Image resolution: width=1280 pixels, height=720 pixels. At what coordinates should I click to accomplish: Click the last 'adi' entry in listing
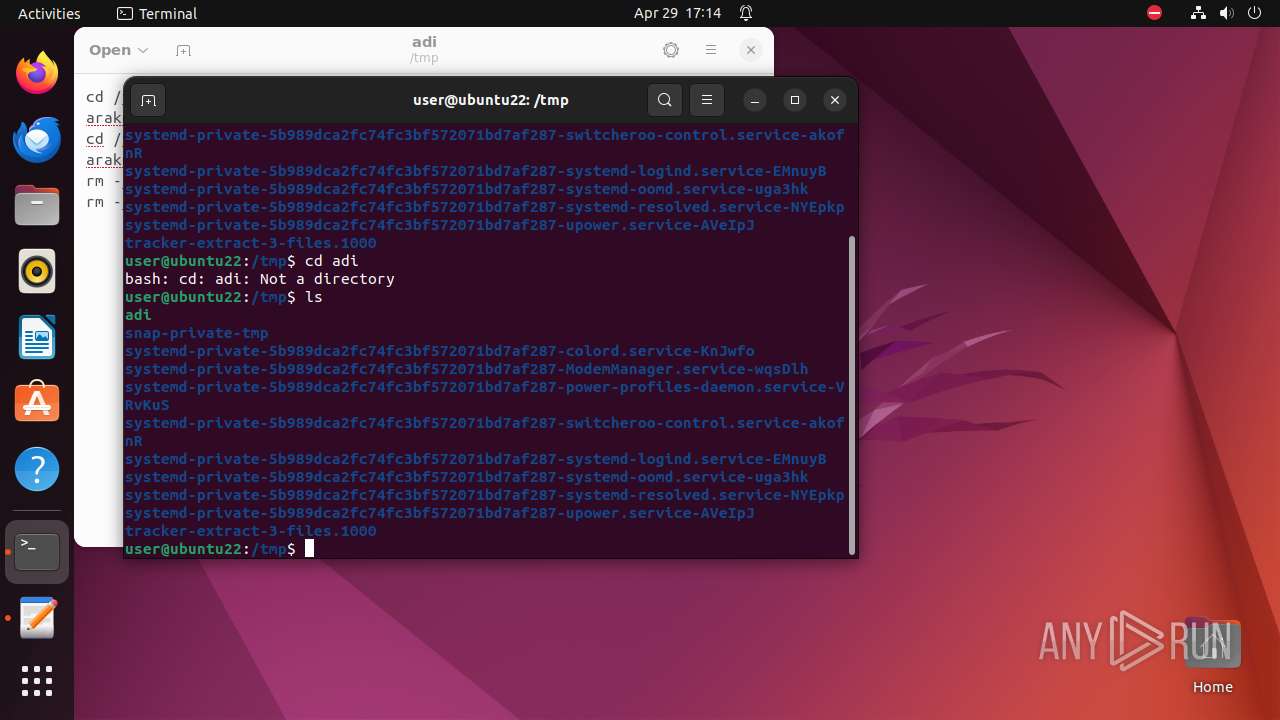click(x=138, y=315)
